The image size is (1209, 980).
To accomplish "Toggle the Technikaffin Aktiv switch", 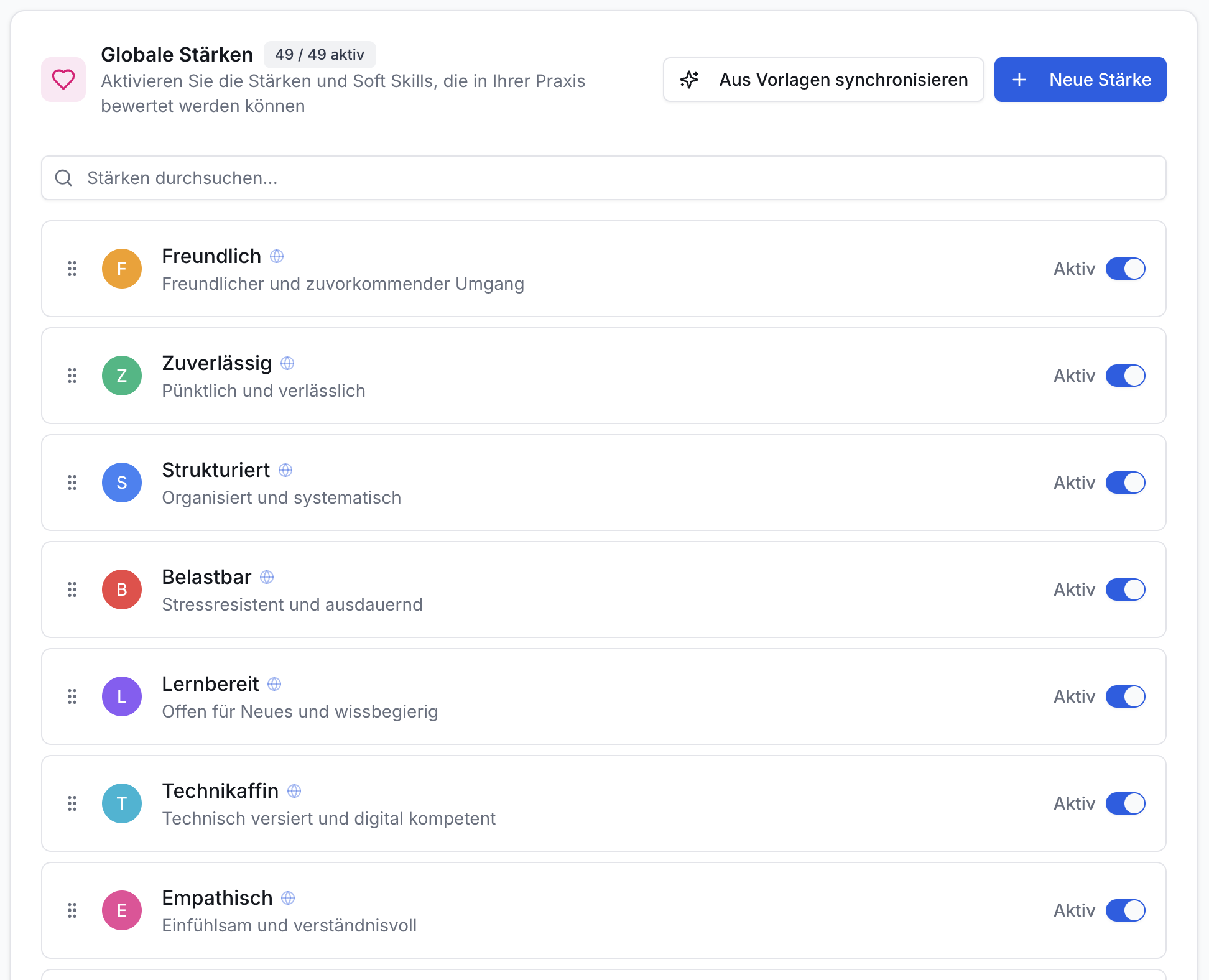I will 1126,803.
